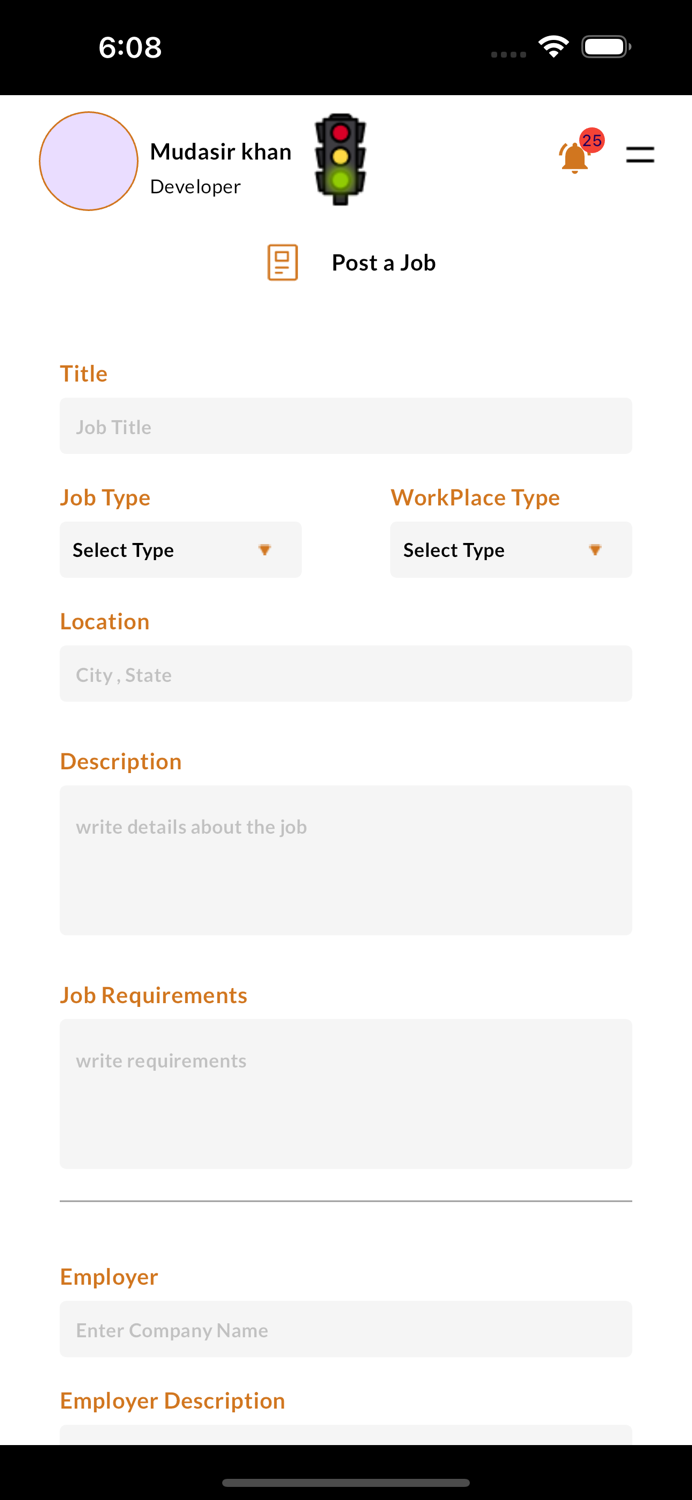Tap the home indicator bar at bottom
Screen dimensions: 692x1500
[346, 1483]
